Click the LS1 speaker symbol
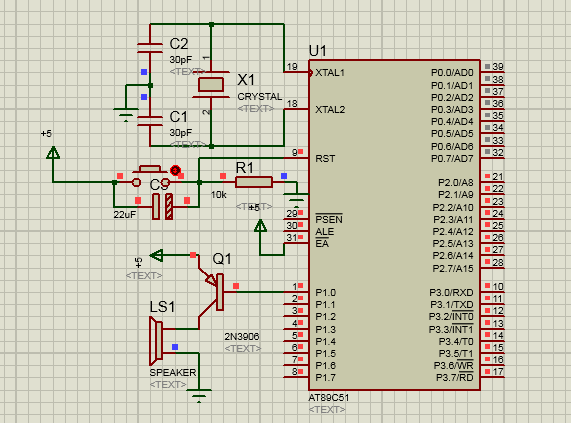This screenshot has height=423, width=571. 156,341
